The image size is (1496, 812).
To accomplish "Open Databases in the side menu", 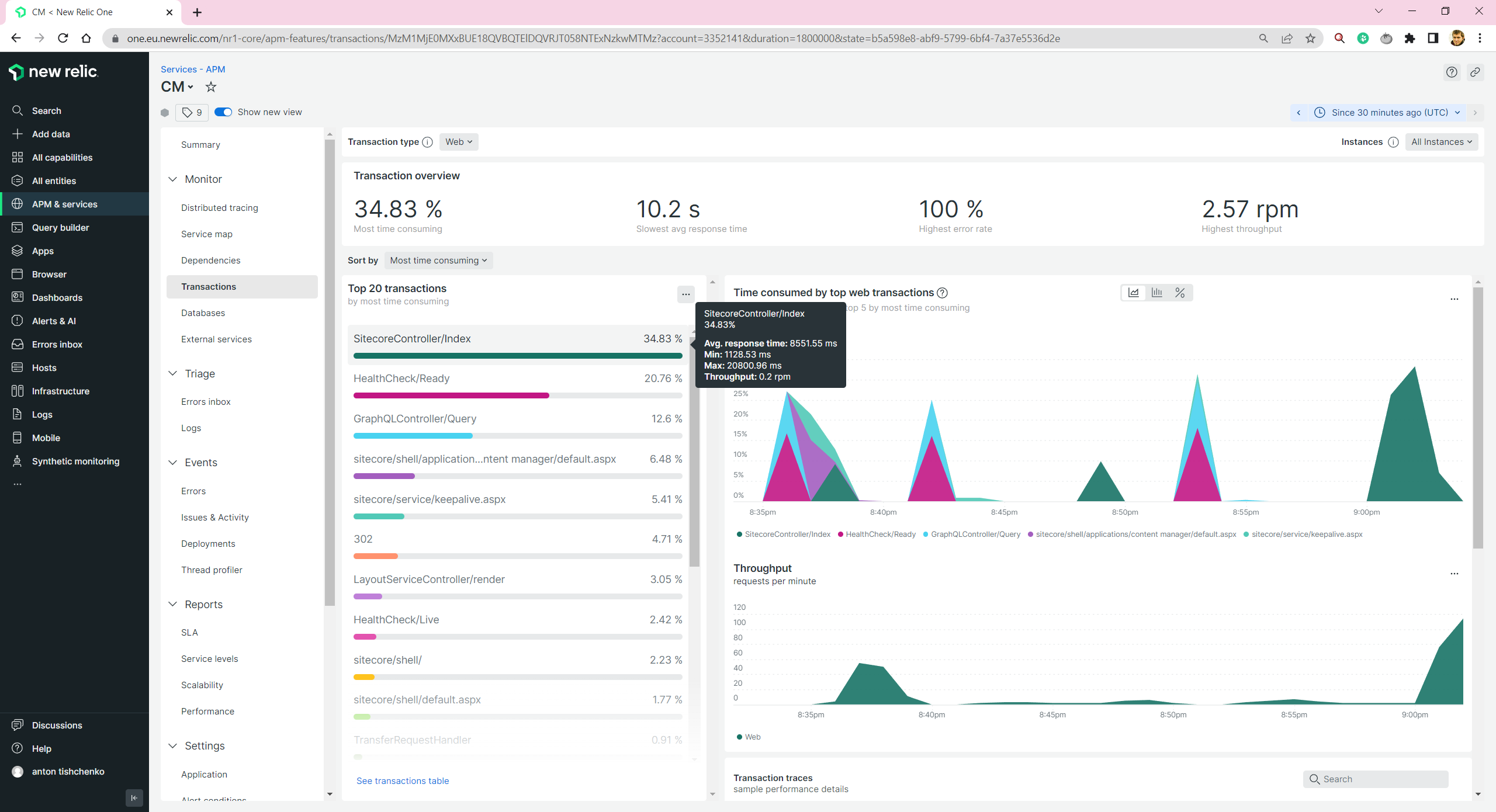I will (203, 313).
